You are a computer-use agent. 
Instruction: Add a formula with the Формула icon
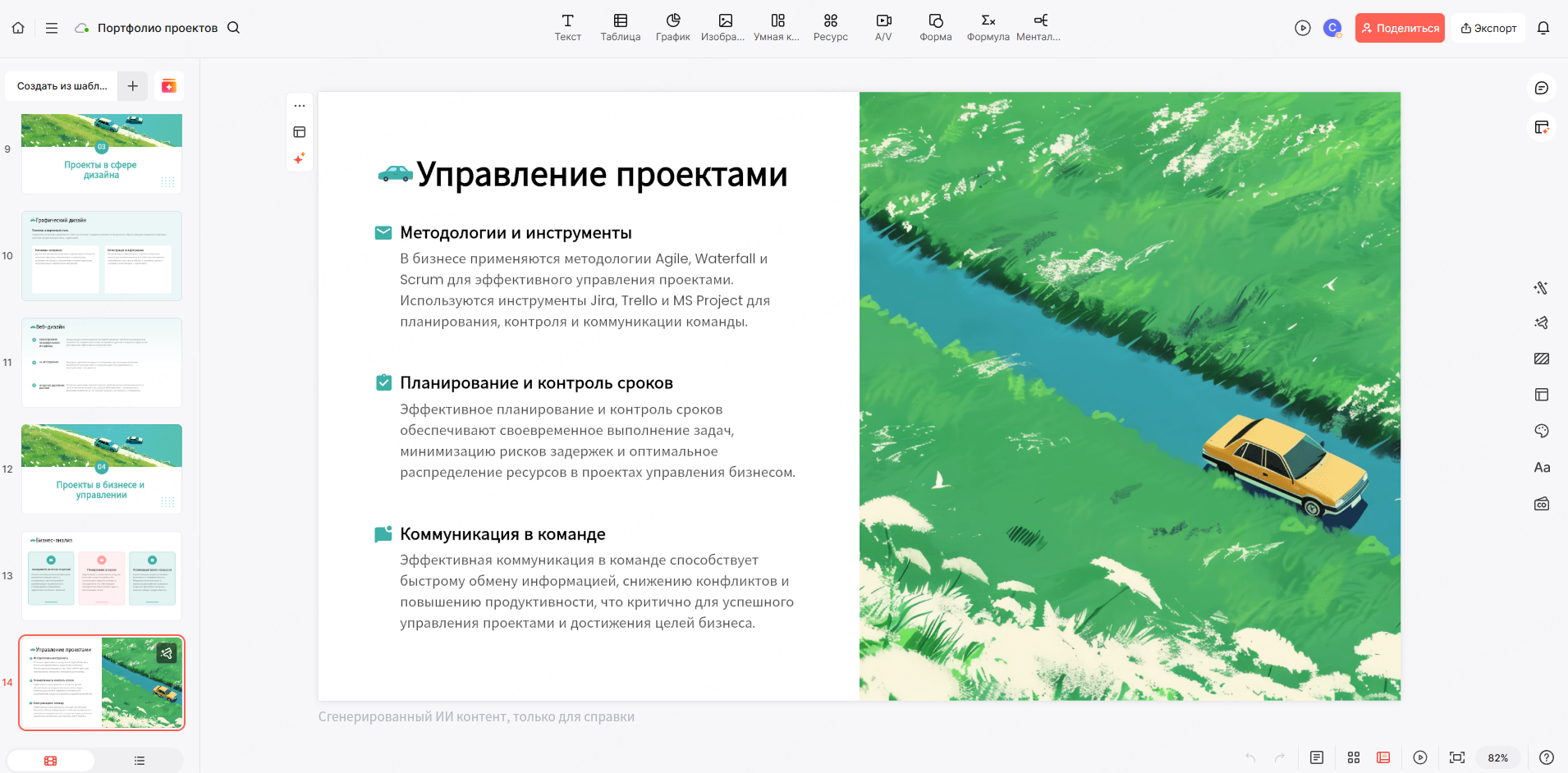[x=986, y=27]
